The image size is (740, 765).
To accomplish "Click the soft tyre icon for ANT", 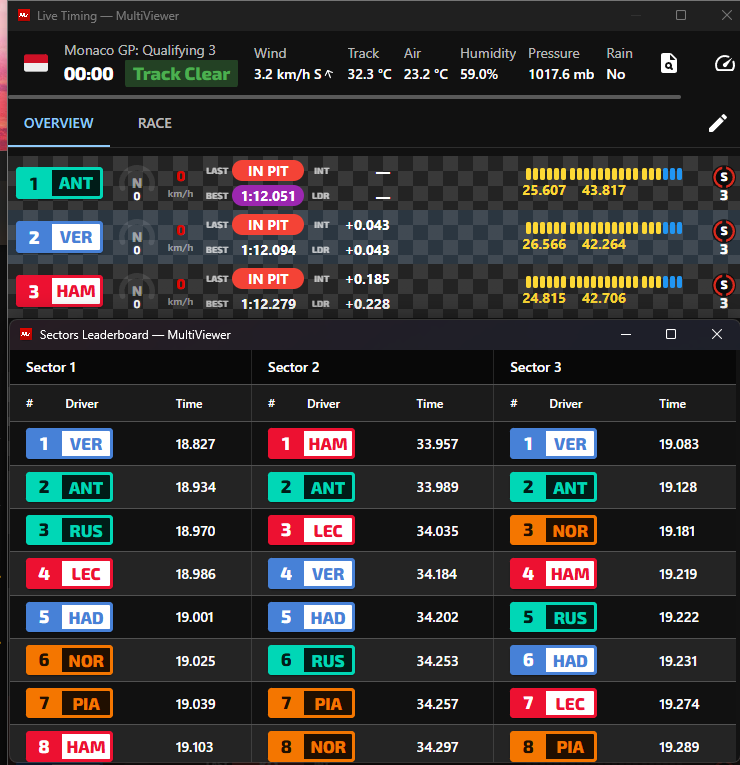I will coord(723,177).
